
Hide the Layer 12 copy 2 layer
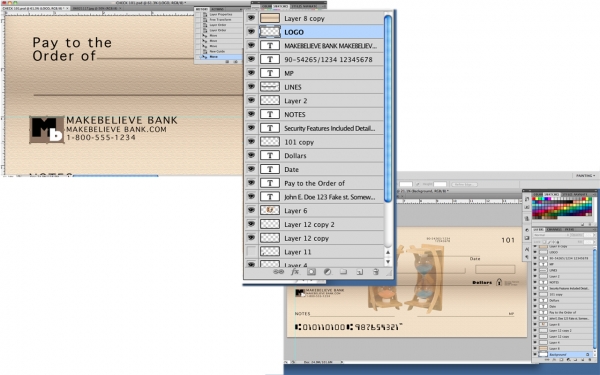pos(251,224)
